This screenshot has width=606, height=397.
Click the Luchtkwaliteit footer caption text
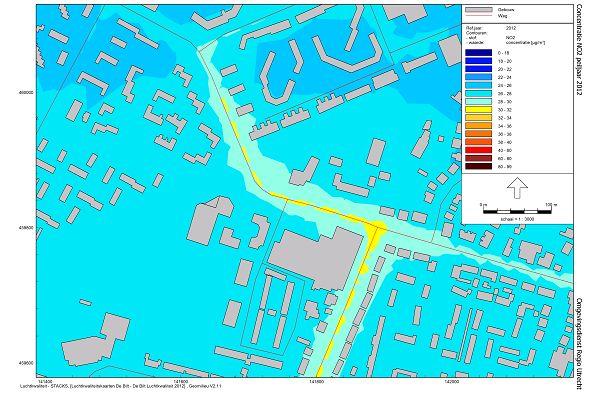click(x=121, y=386)
